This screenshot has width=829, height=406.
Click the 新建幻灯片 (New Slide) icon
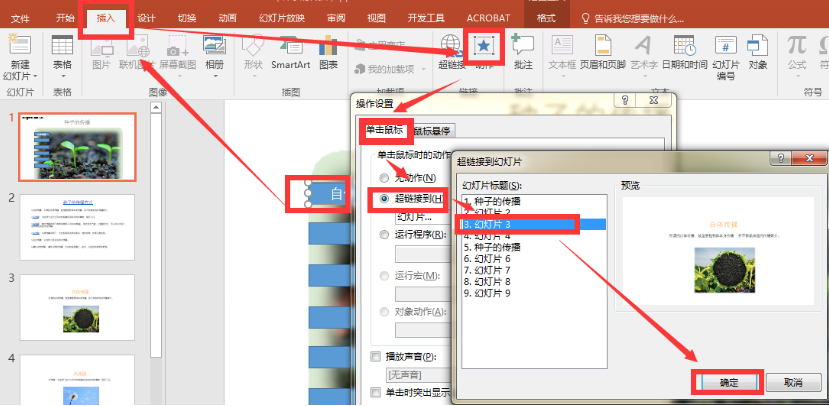pyautogui.click(x=20, y=46)
